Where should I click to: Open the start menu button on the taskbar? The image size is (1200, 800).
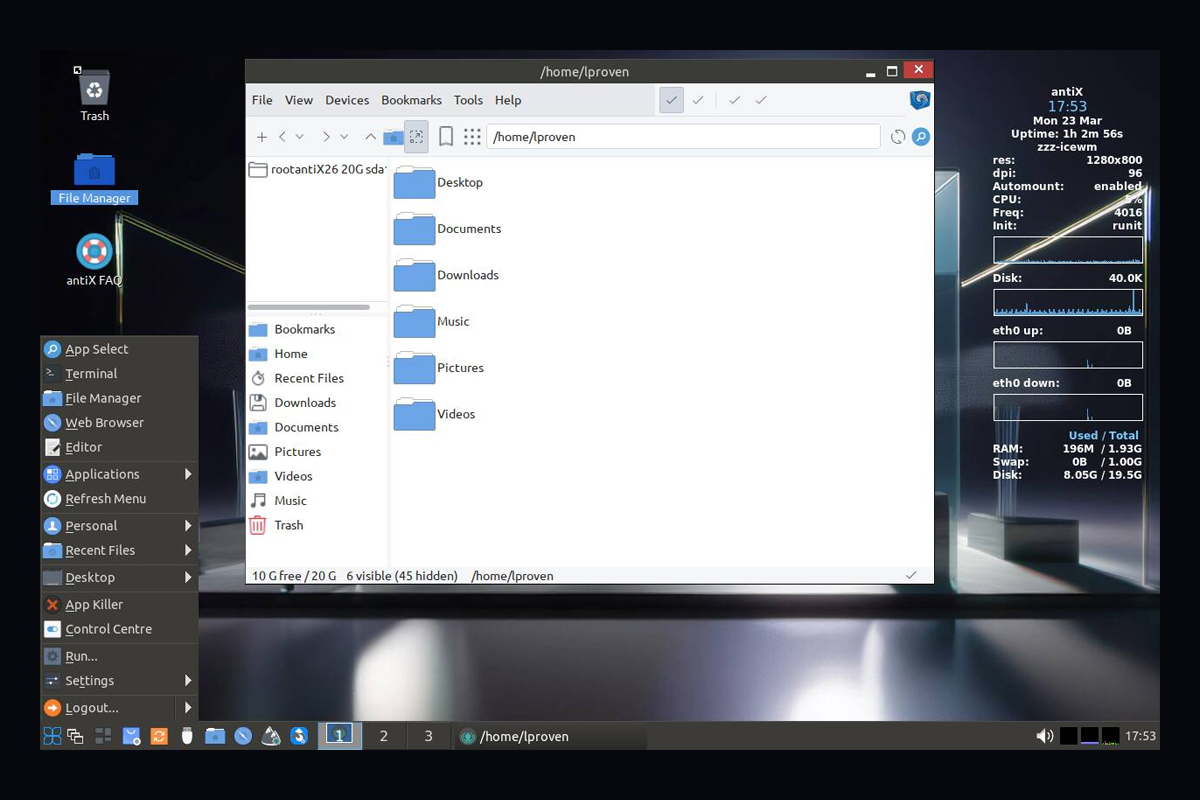pyautogui.click(x=52, y=736)
